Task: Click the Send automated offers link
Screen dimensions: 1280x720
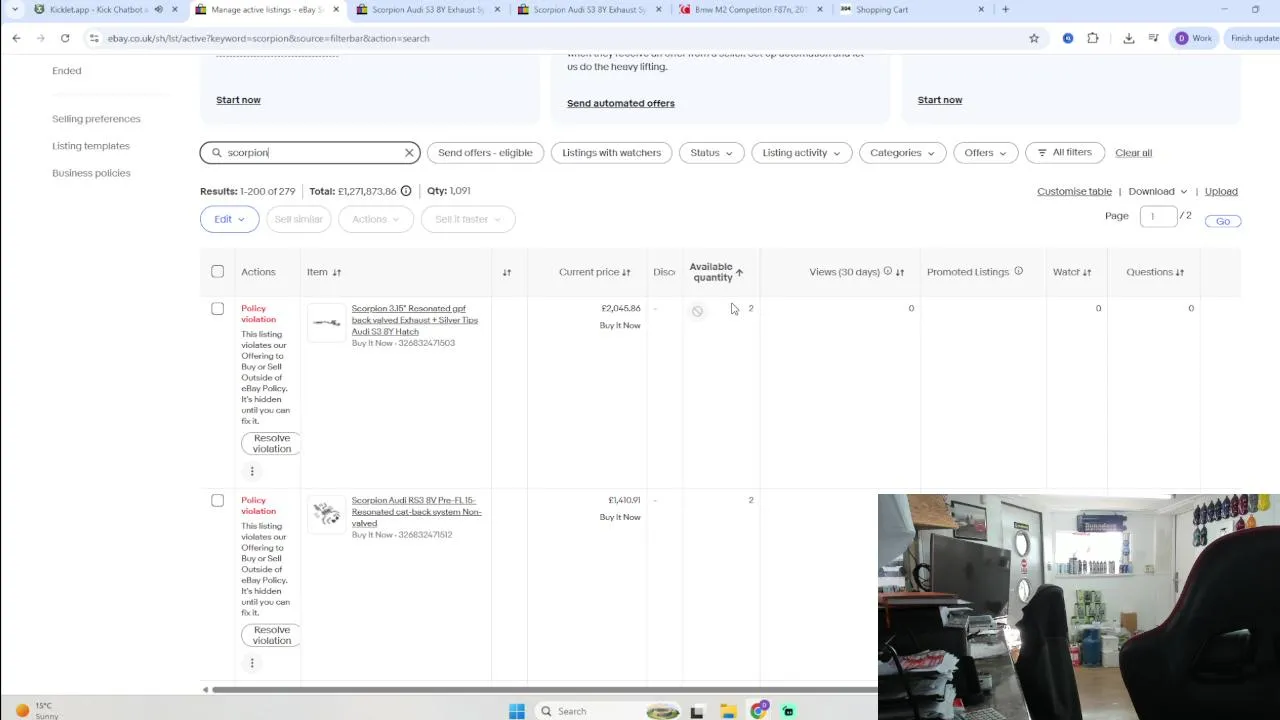Action: coord(621,103)
